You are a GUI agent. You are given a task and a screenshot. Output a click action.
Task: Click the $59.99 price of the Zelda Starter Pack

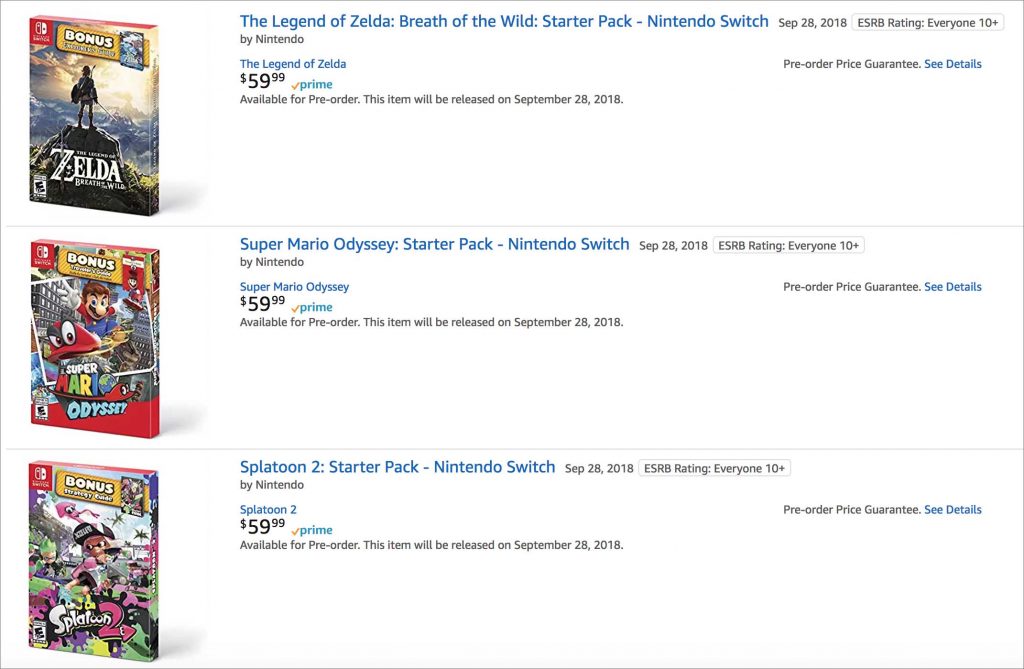coord(263,80)
